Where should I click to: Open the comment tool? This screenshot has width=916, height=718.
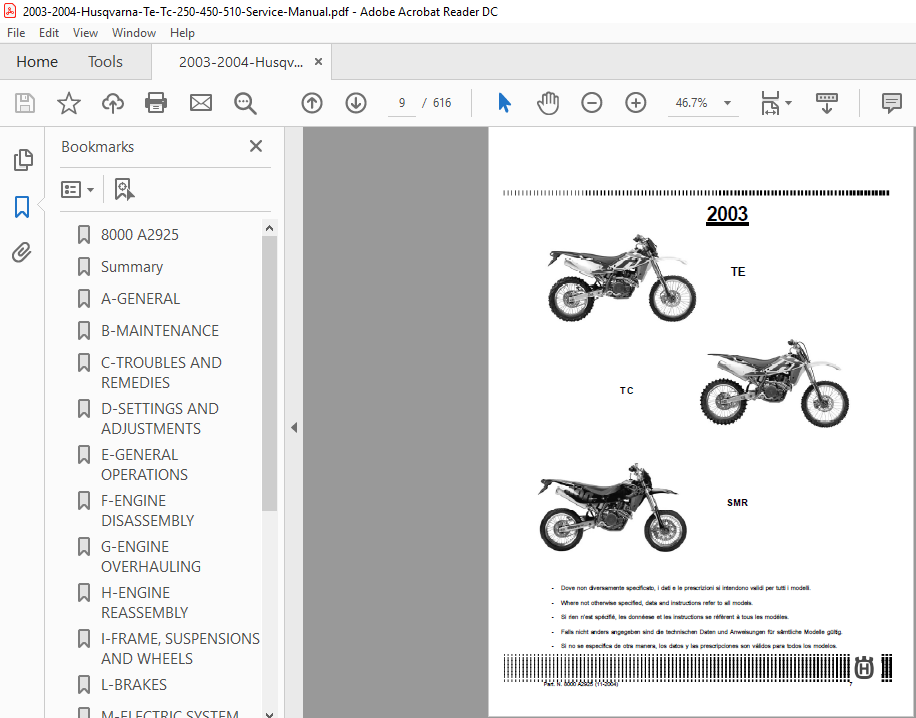coord(891,103)
